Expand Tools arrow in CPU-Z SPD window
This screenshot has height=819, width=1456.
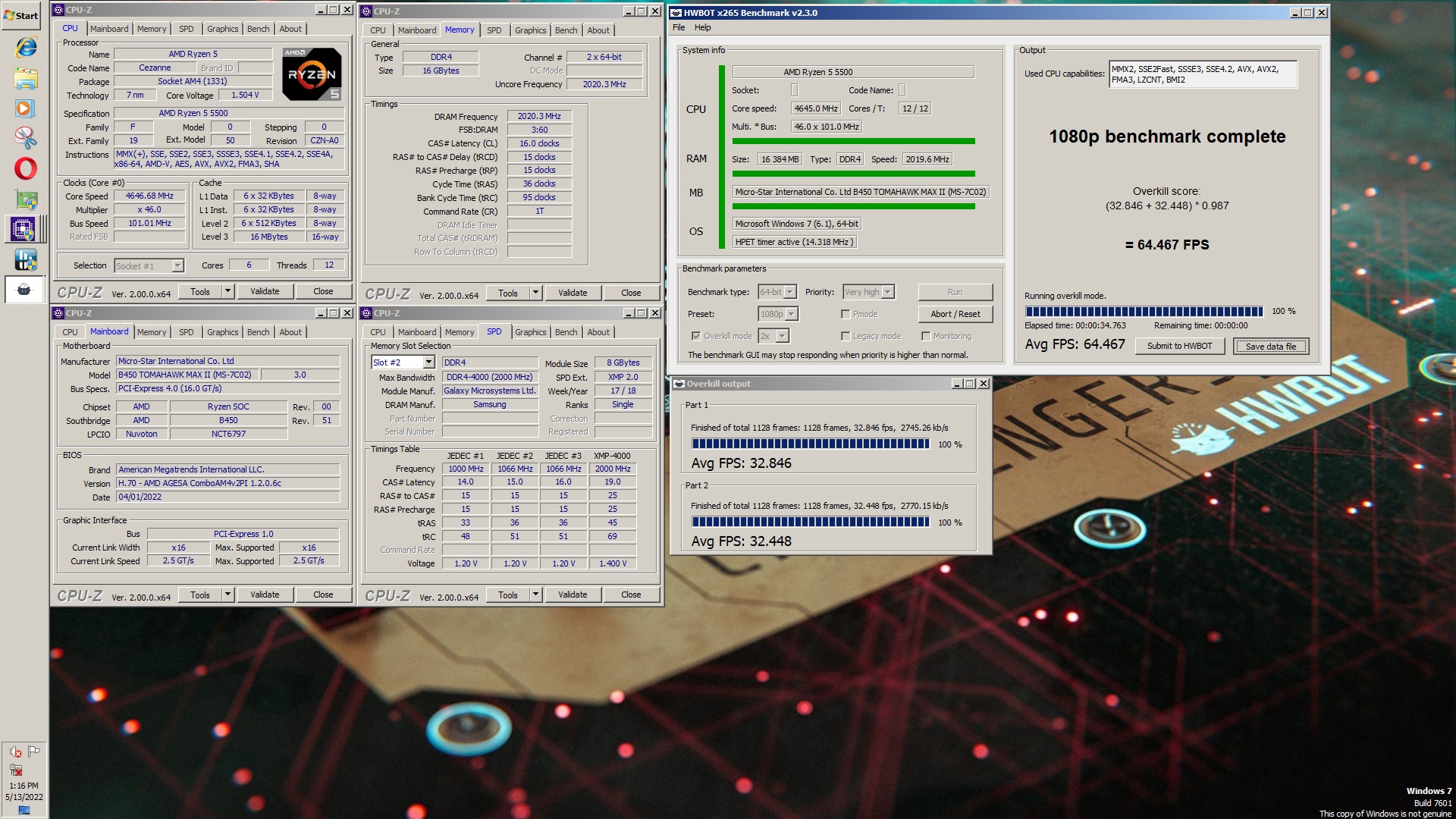coord(535,595)
